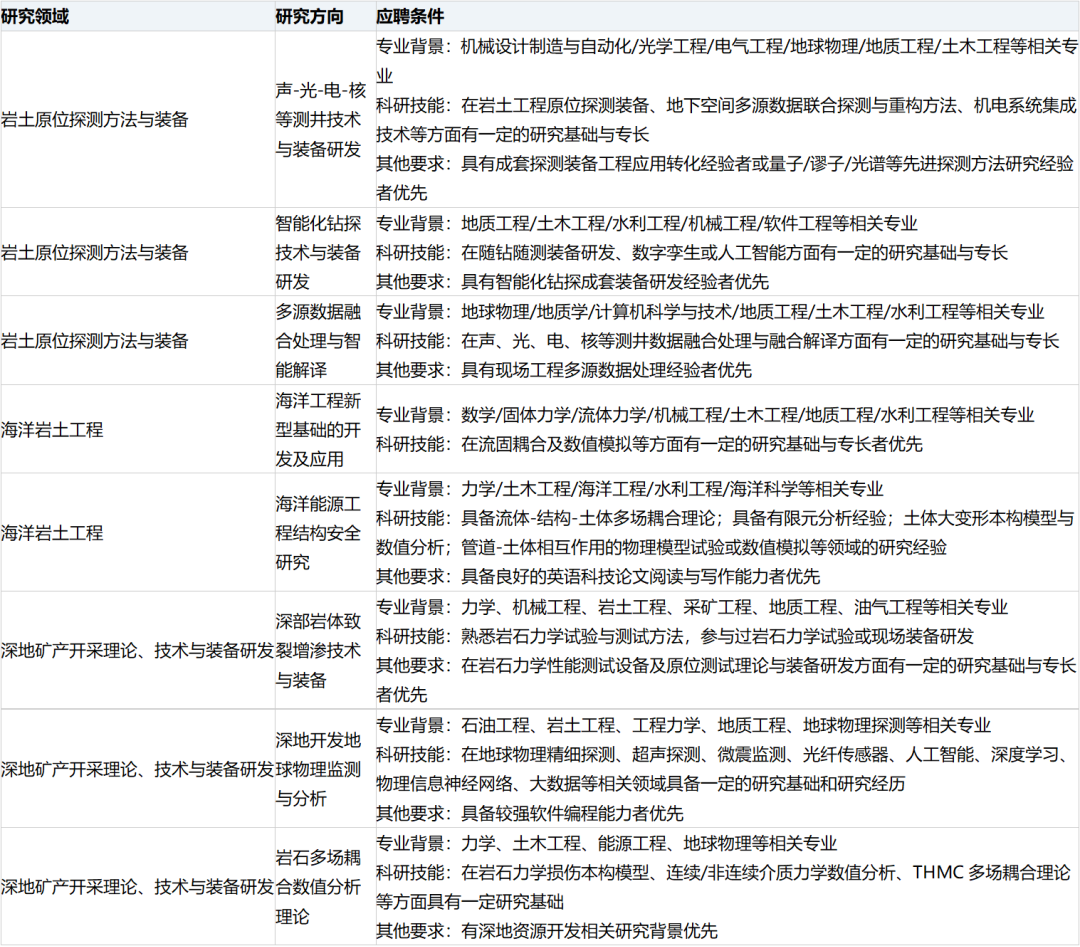Click the 其他要求 line about "英语科技论文阅读与写作能力"
1080x947 pixels.
point(598,576)
